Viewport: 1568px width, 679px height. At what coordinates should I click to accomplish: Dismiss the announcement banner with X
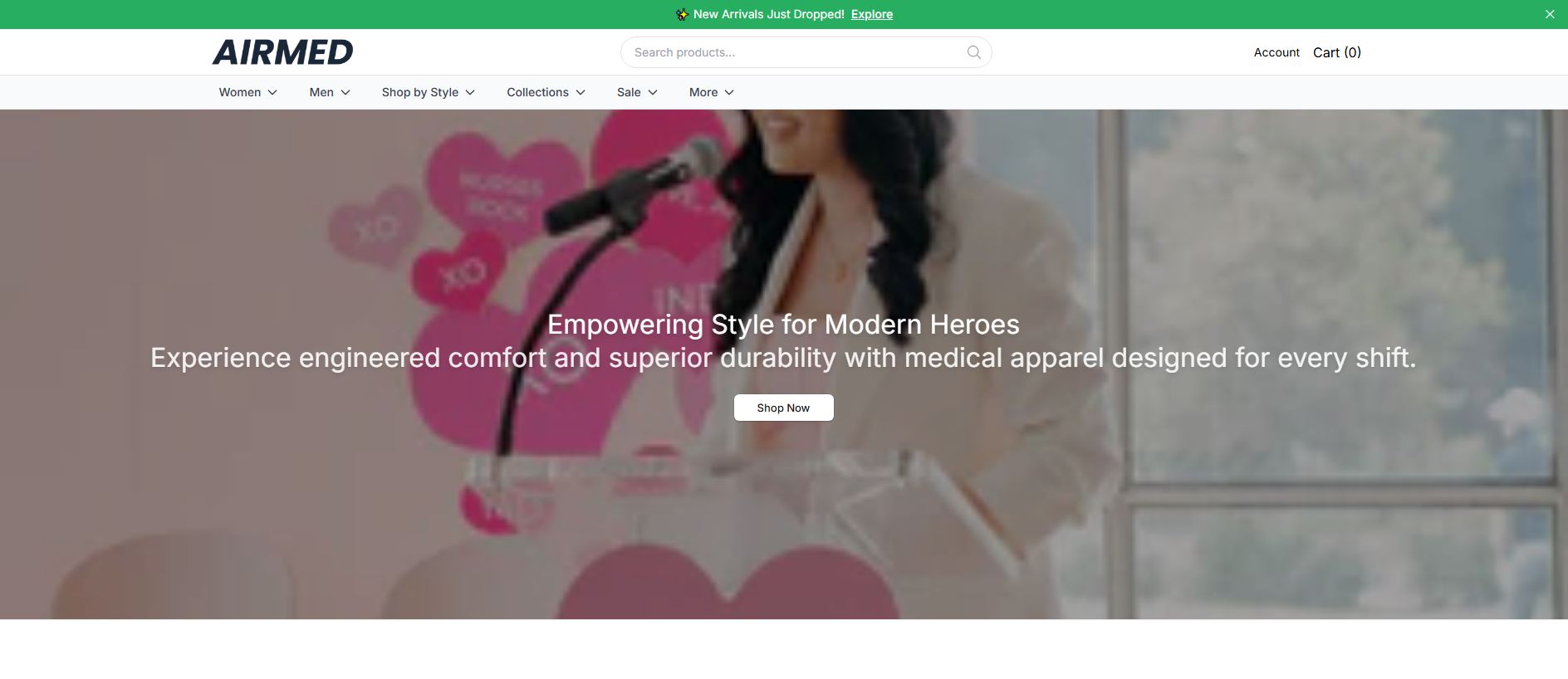(x=1550, y=14)
